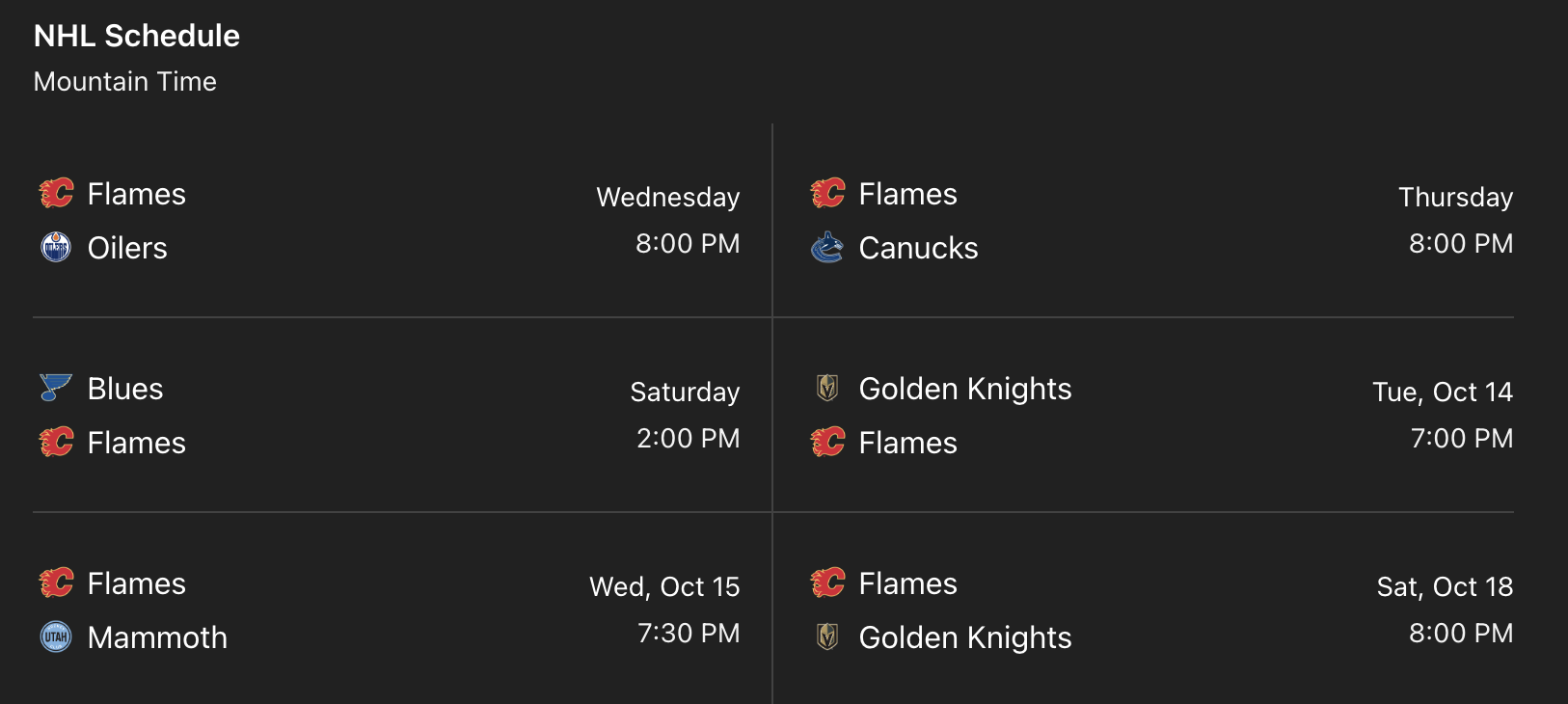The width and height of the screenshot is (1568, 704).
Task: Click the Vancouver Canucks logo
Action: pos(827,248)
